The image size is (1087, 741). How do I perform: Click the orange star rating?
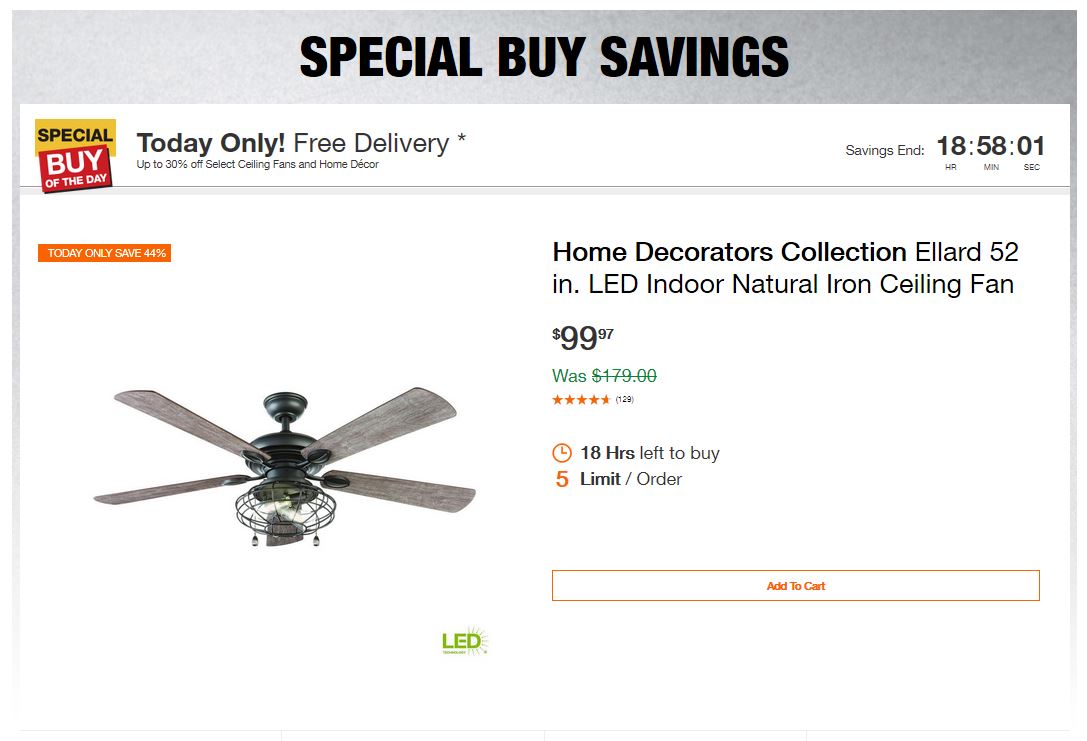tap(581, 400)
